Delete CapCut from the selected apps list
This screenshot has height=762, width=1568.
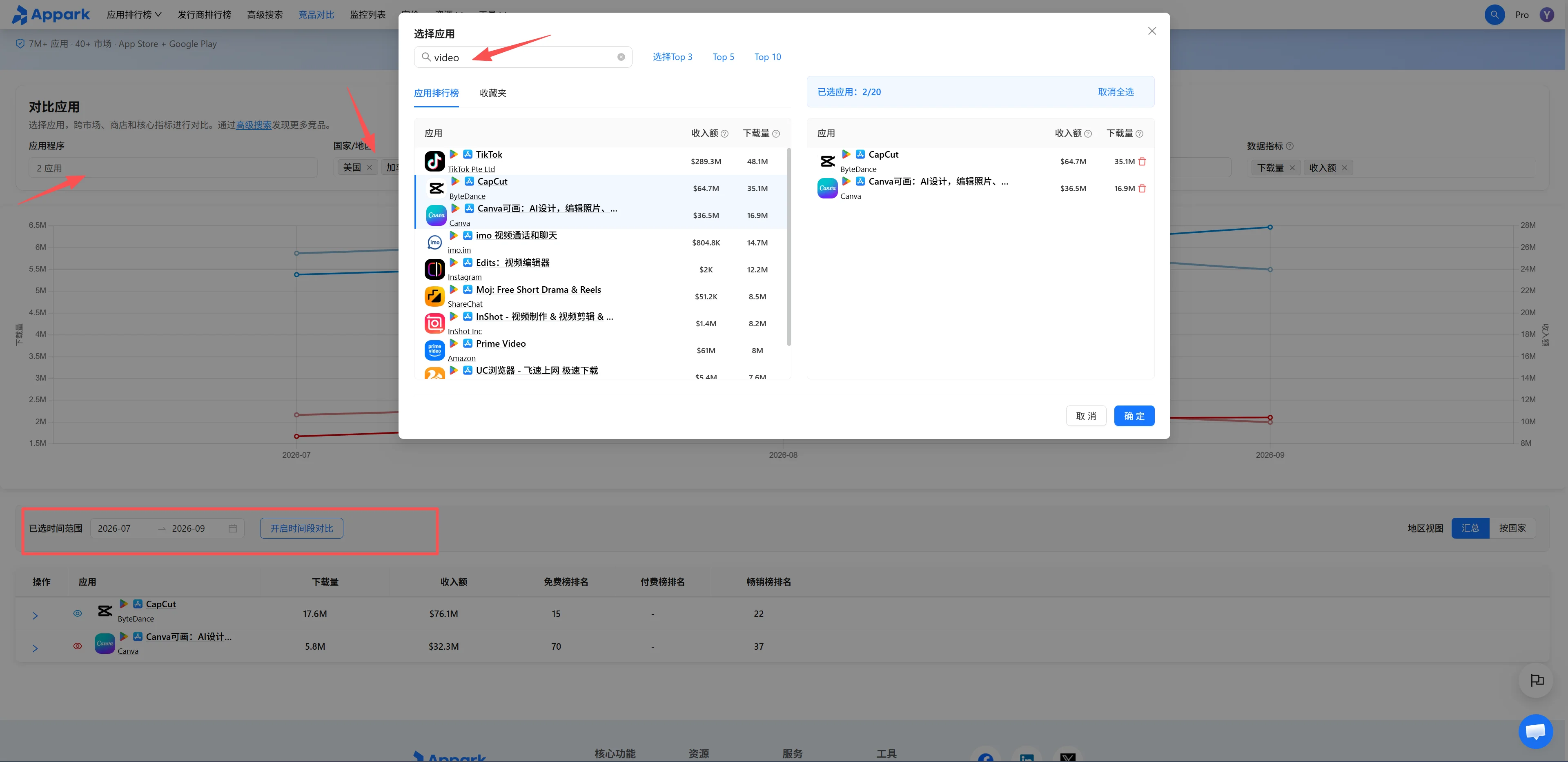(1142, 161)
